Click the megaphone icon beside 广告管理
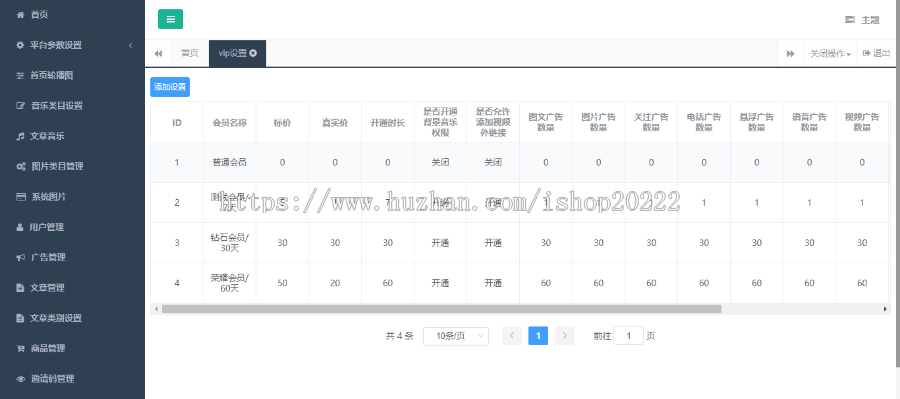Viewport: 900px width, 399px height. click(x=20, y=257)
